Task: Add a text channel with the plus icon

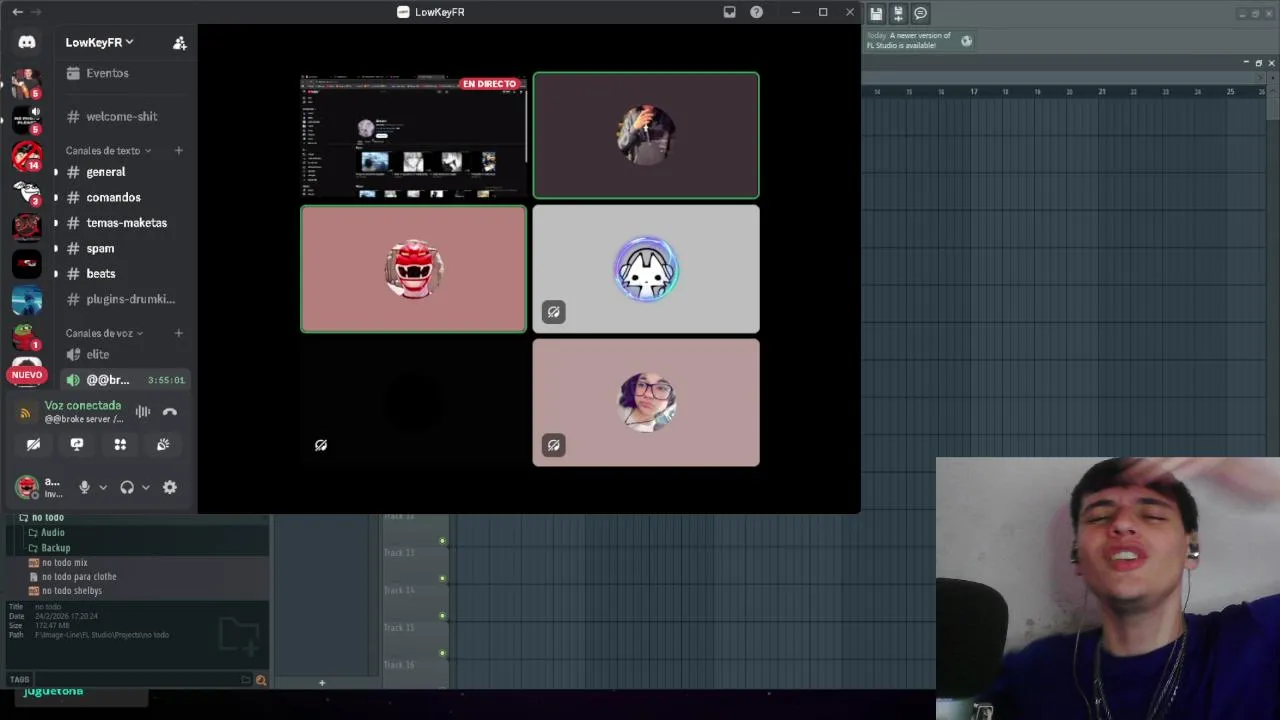Action: [x=178, y=151]
